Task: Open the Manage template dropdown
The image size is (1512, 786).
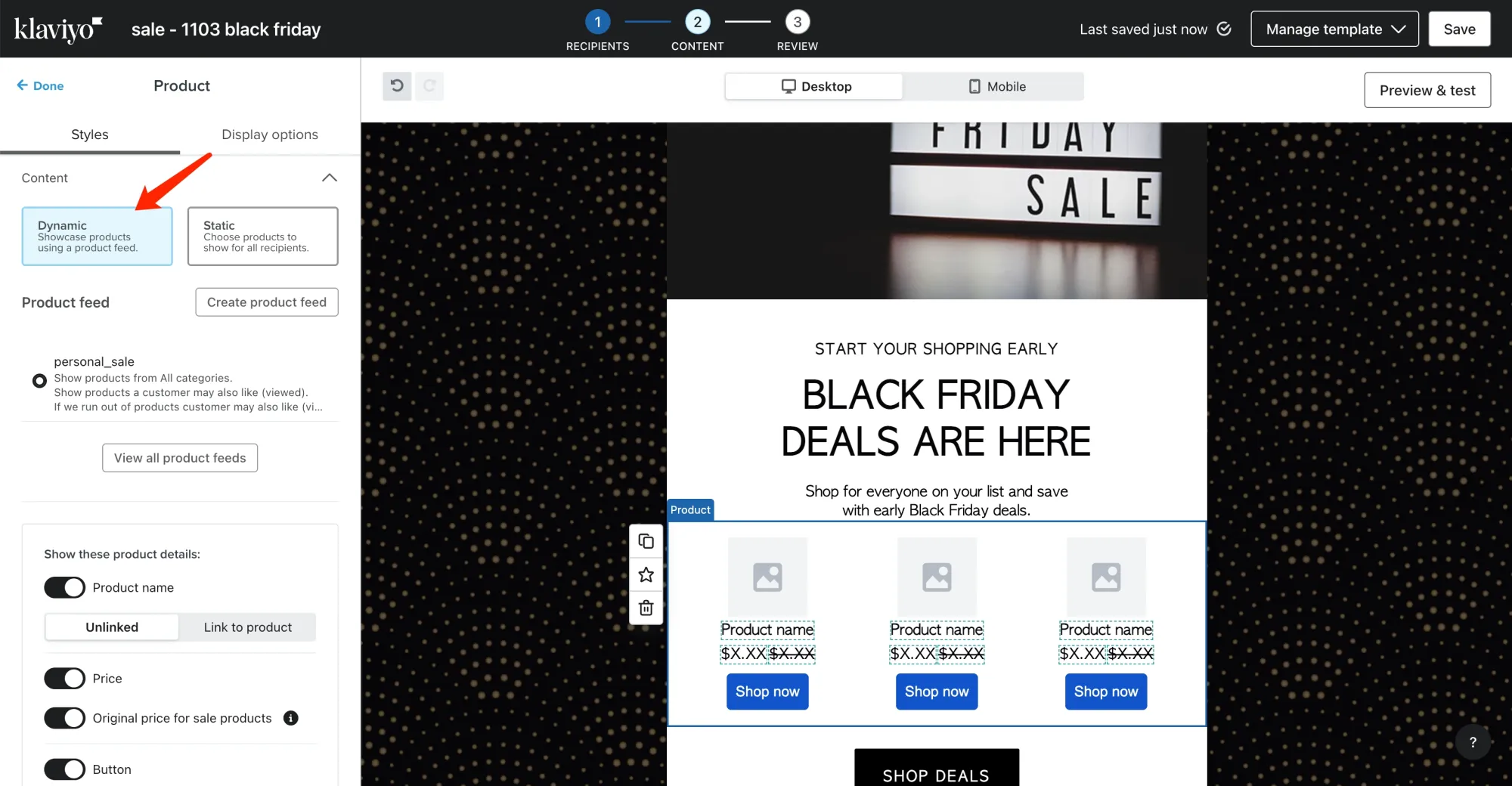Action: coord(1335,29)
